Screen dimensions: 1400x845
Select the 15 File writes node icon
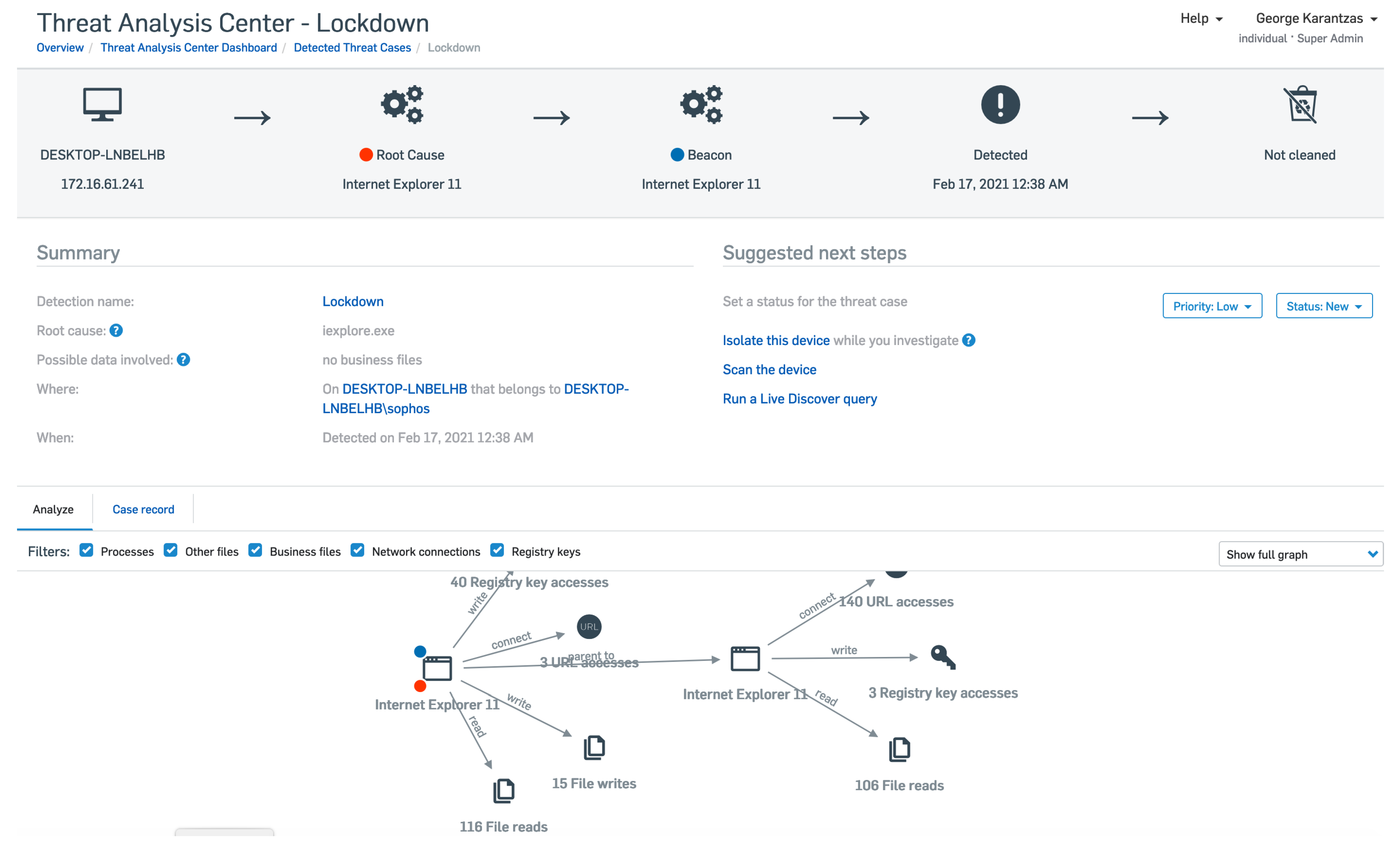coord(594,748)
